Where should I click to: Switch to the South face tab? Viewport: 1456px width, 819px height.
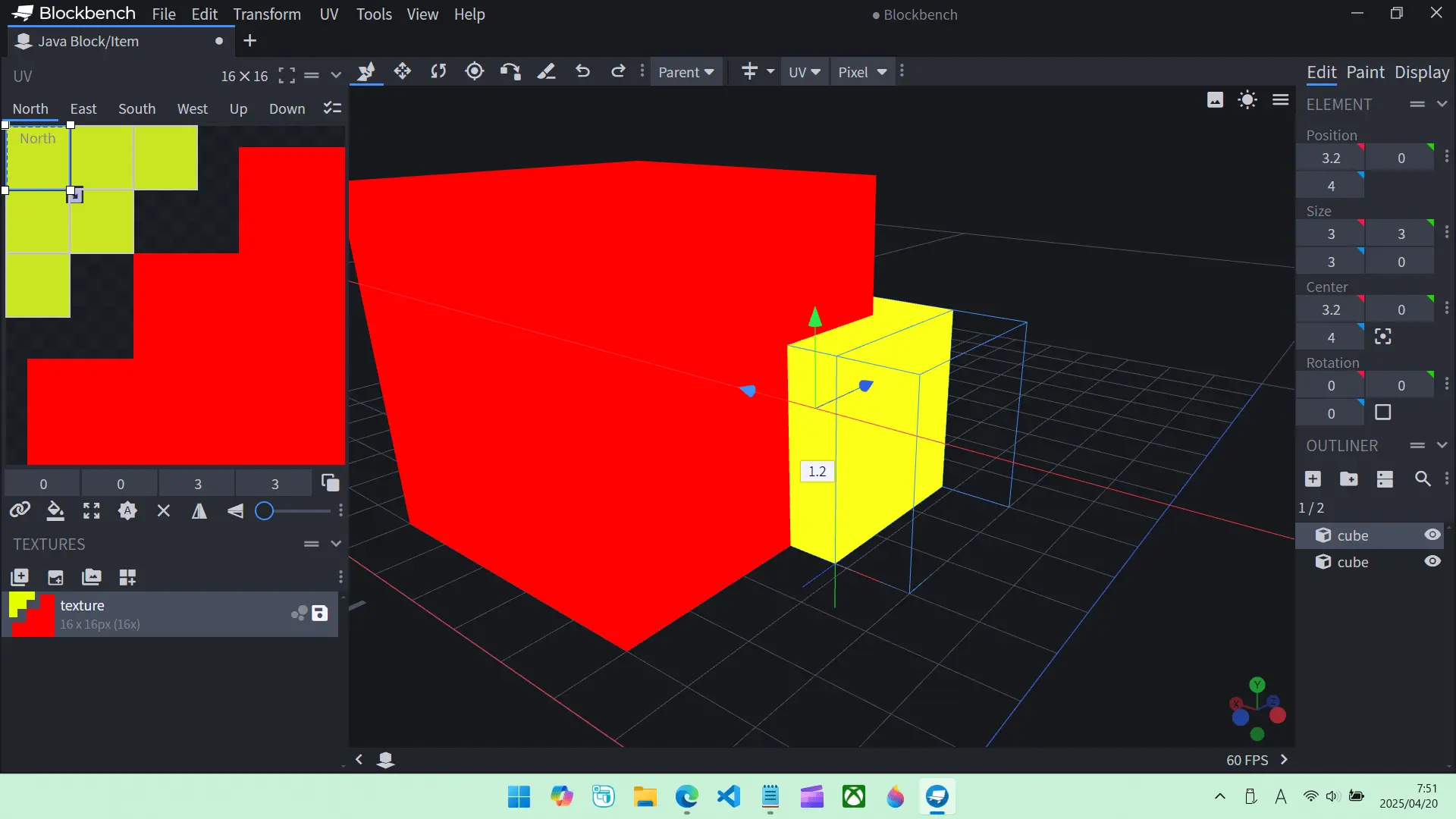136,108
